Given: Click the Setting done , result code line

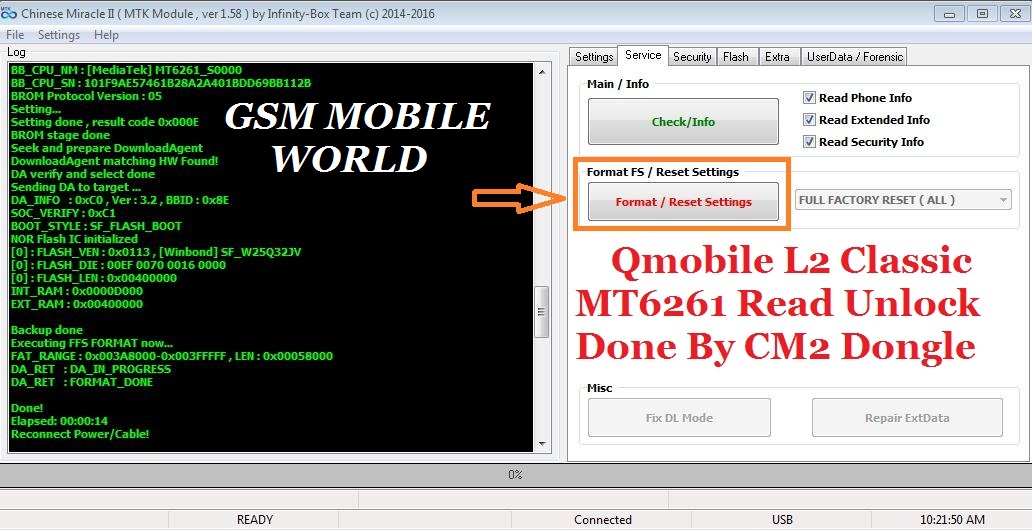Looking at the screenshot, I should 105,122.
